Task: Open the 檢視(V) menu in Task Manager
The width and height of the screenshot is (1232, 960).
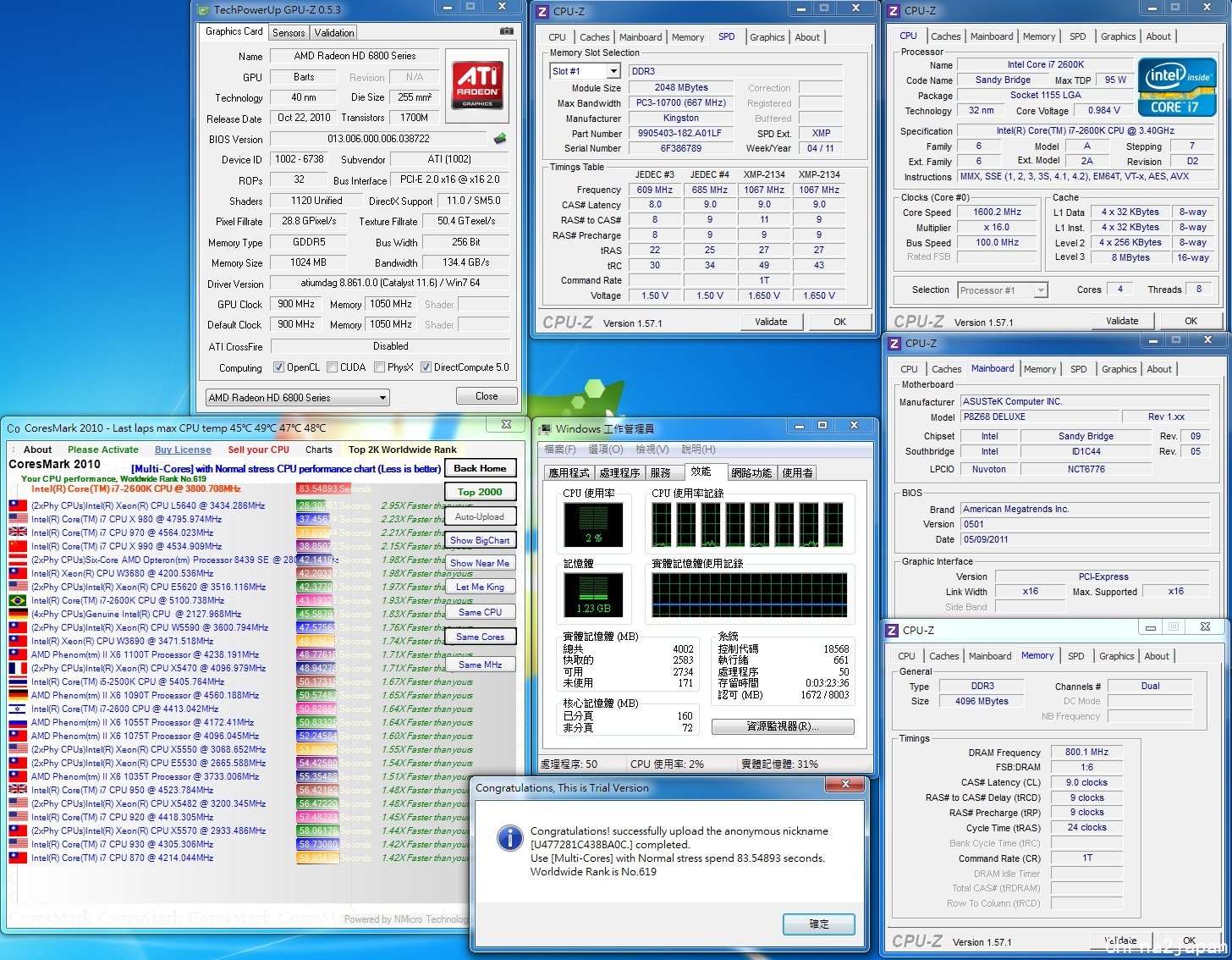Action: click(x=652, y=450)
